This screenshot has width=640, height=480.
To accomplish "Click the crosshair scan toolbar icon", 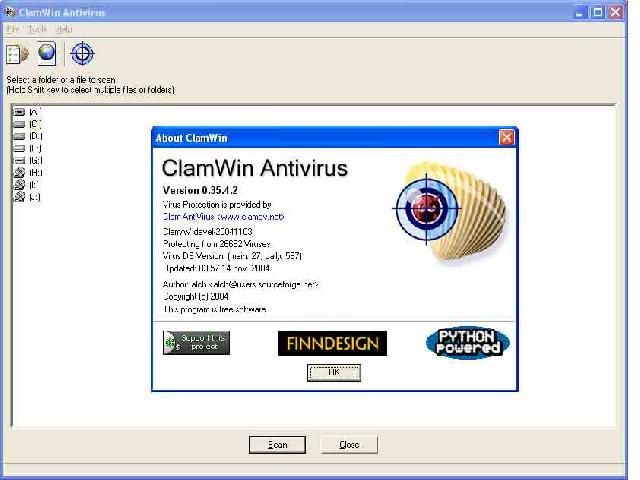I will click(x=82, y=53).
